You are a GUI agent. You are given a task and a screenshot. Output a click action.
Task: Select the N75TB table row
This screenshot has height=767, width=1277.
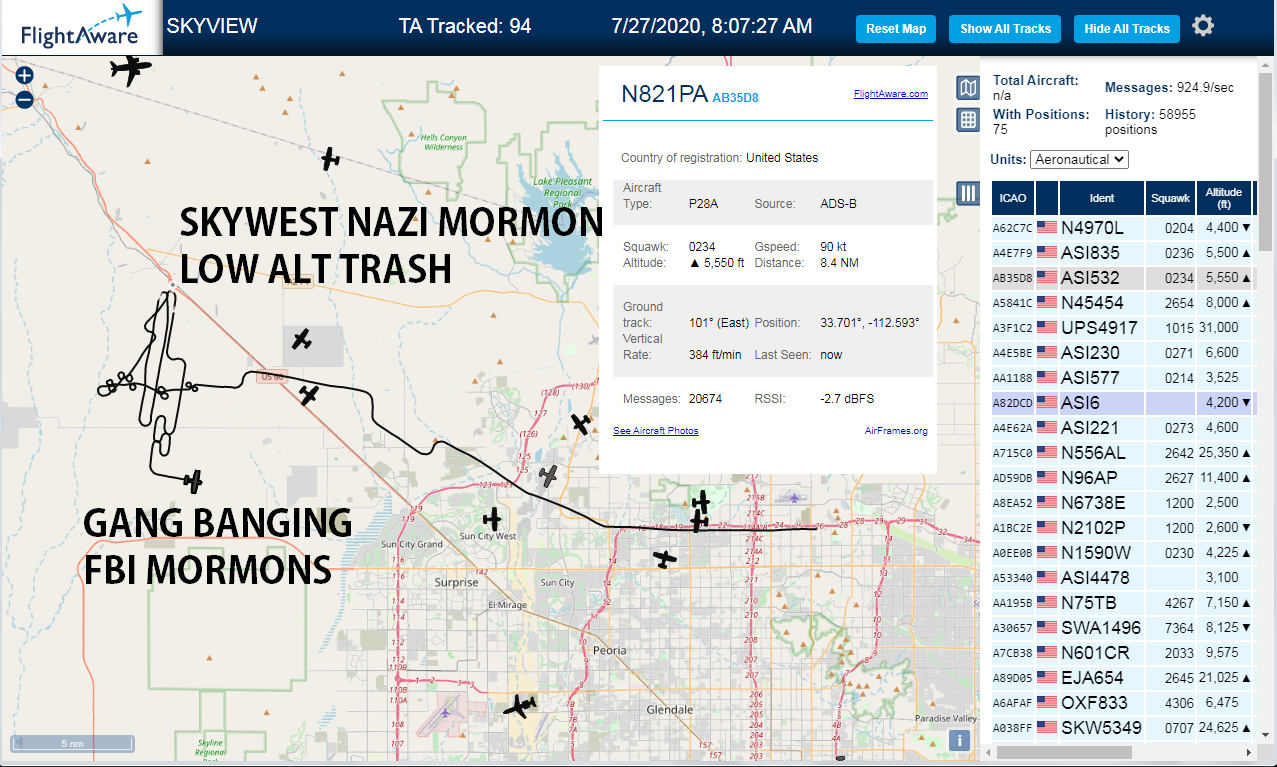click(1123, 603)
